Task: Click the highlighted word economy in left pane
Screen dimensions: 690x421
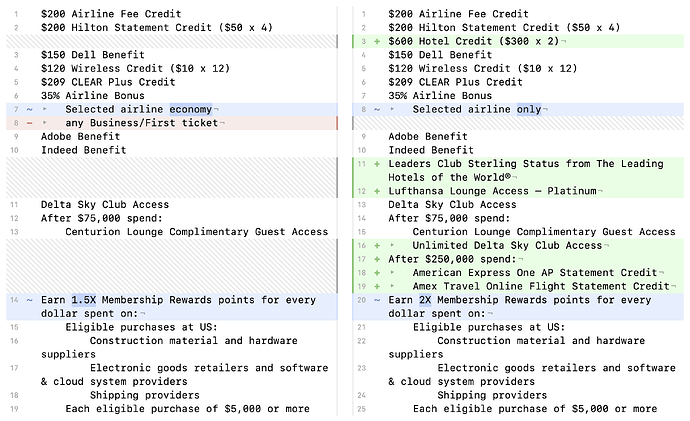Action: click(x=191, y=109)
